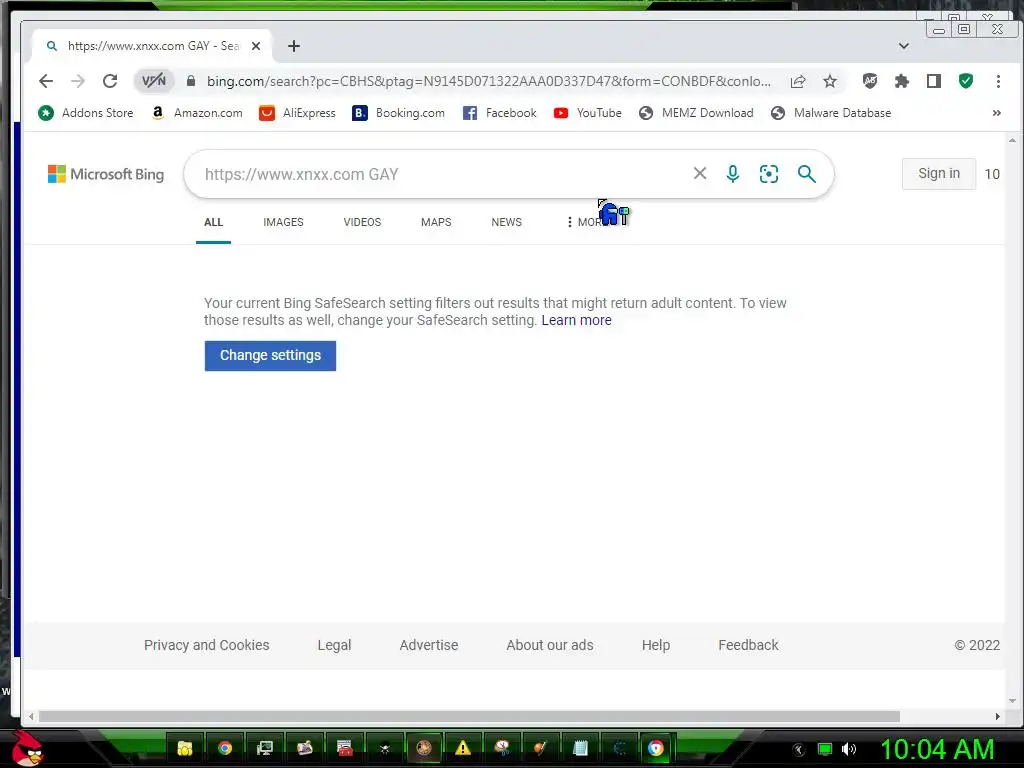Open the yellow folder taskbar icon
The image size is (1024, 768).
point(185,748)
